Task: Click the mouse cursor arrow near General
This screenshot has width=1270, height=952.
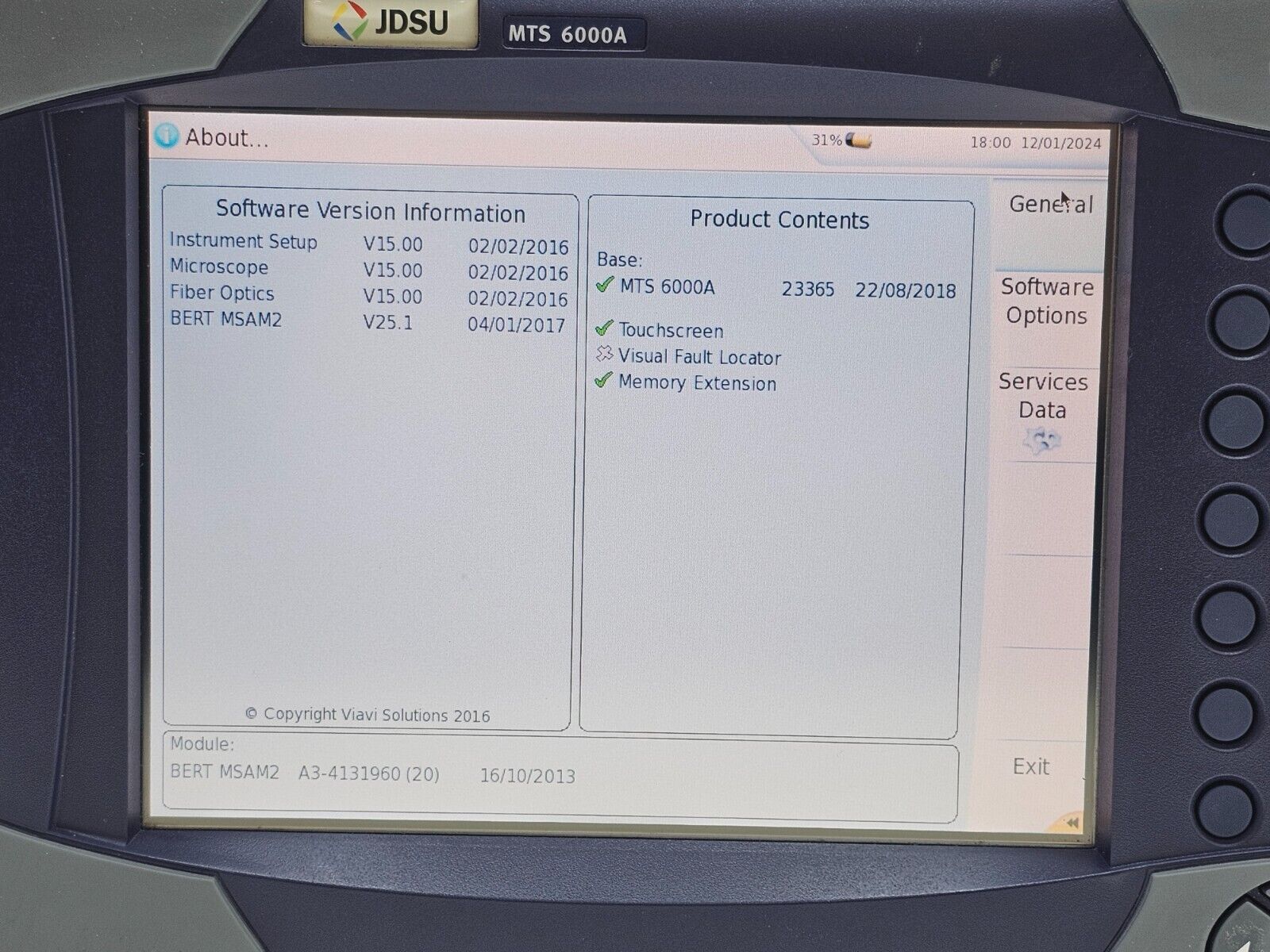Action: pos(1064,197)
